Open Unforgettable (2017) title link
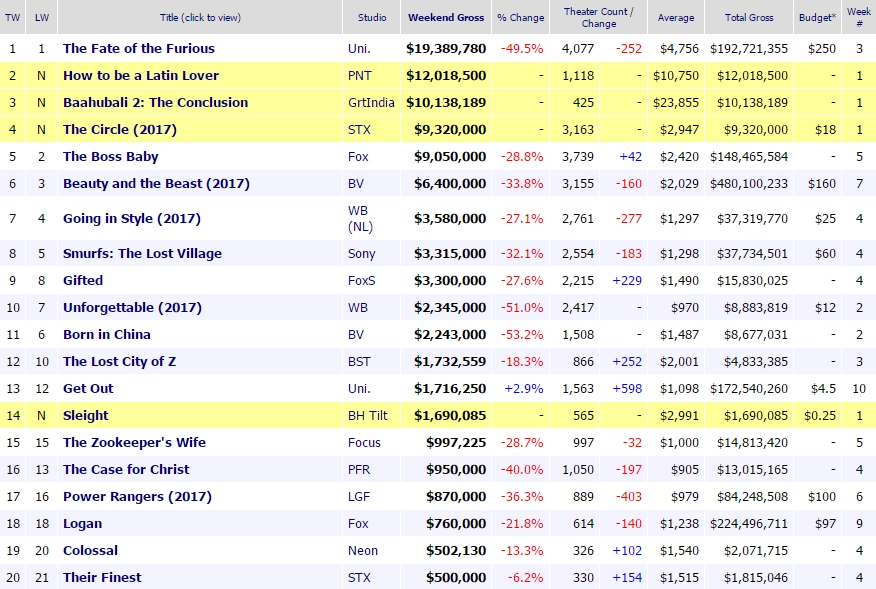Viewport: 876px width, 589px height. coord(132,307)
